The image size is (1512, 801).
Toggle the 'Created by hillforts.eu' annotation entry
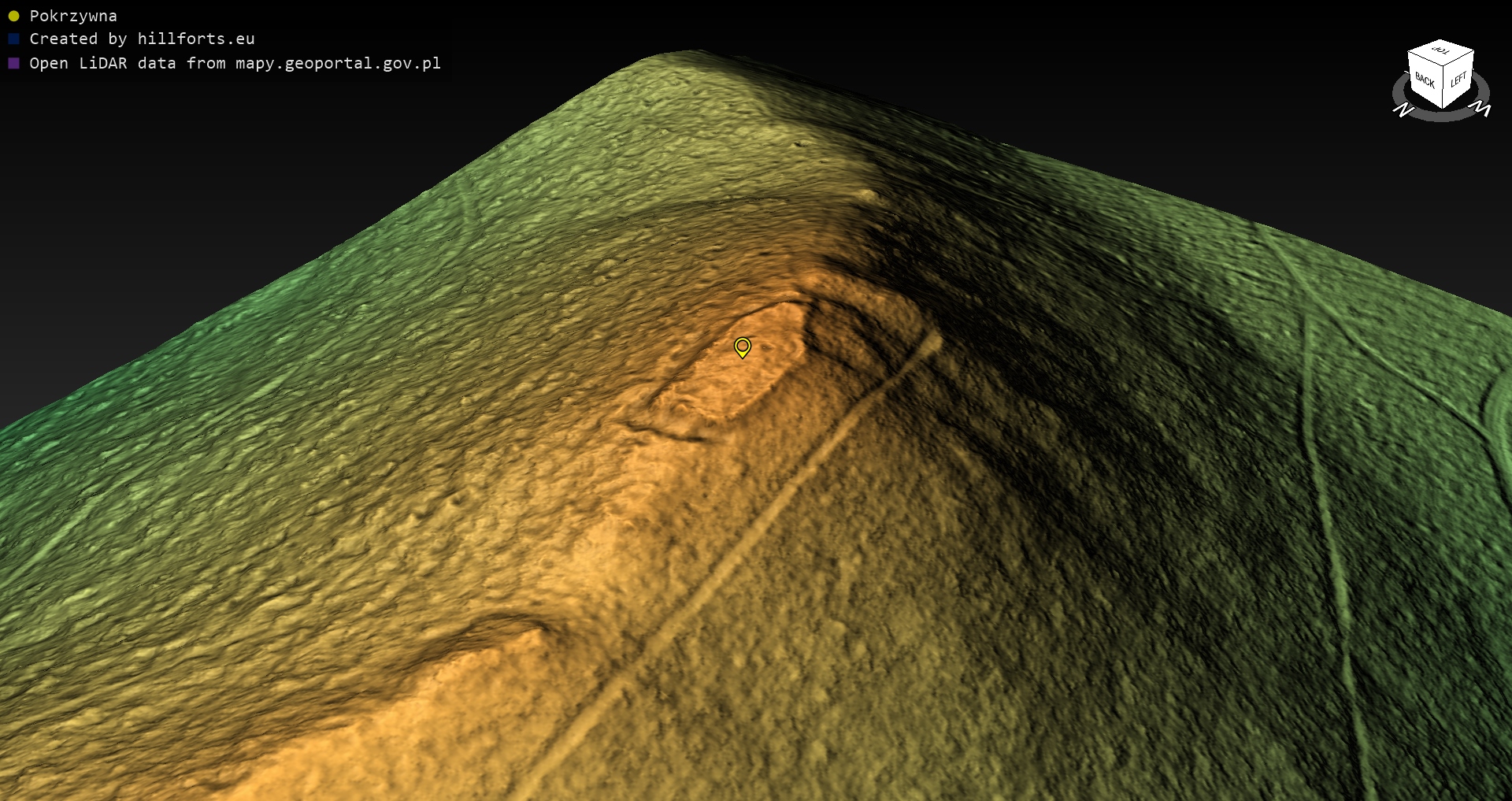(x=142, y=39)
